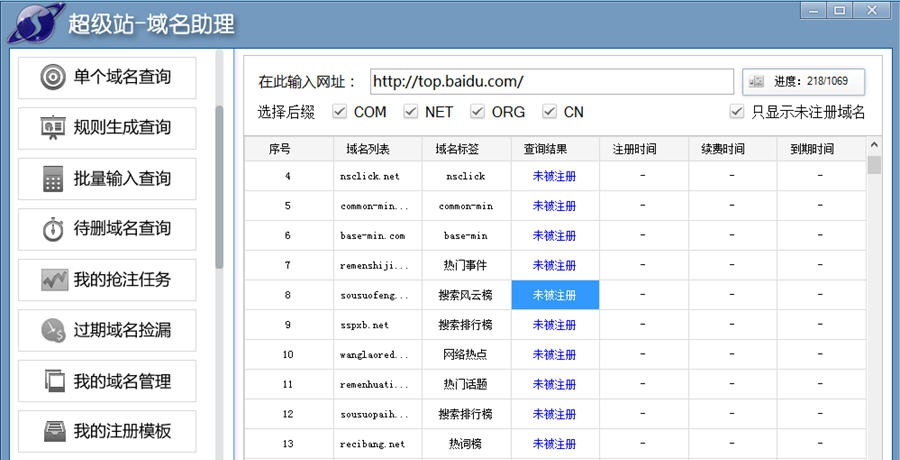Click 未被注册 link in row 7
This screenshot has height=460, width=900.
[554, 265]
